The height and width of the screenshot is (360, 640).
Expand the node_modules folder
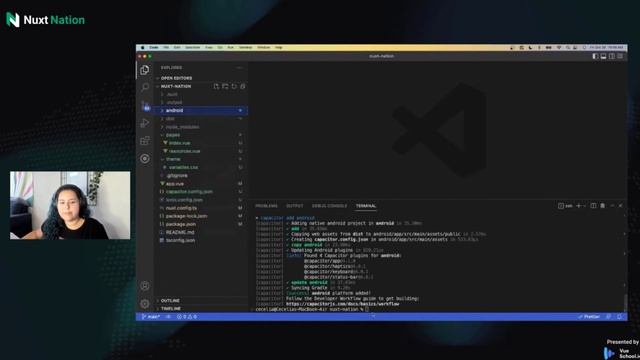point(200,127)
